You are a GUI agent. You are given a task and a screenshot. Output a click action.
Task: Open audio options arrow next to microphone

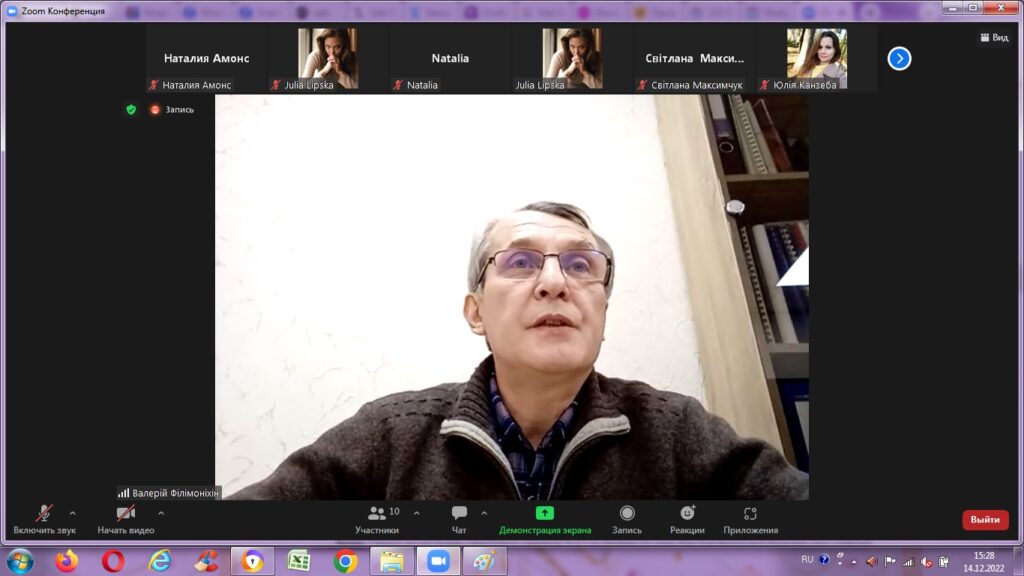coord(72,513)
